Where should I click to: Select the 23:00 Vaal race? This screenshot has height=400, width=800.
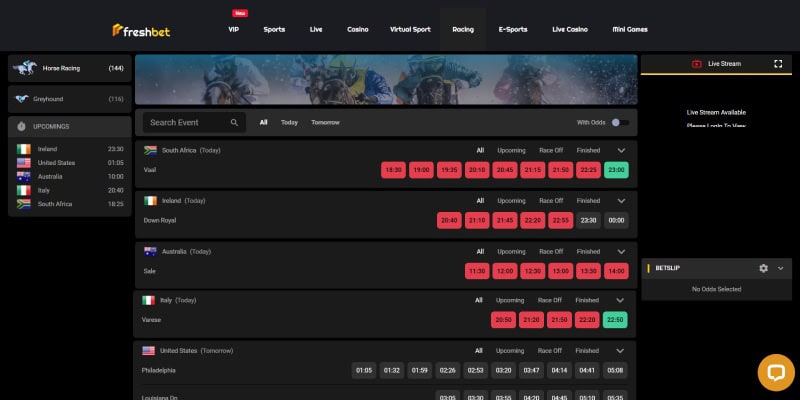pos(616,170)
